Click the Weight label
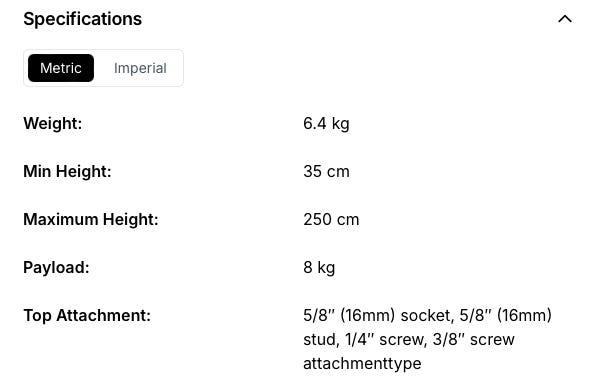 pyautogui.click(x=52, y=124)
